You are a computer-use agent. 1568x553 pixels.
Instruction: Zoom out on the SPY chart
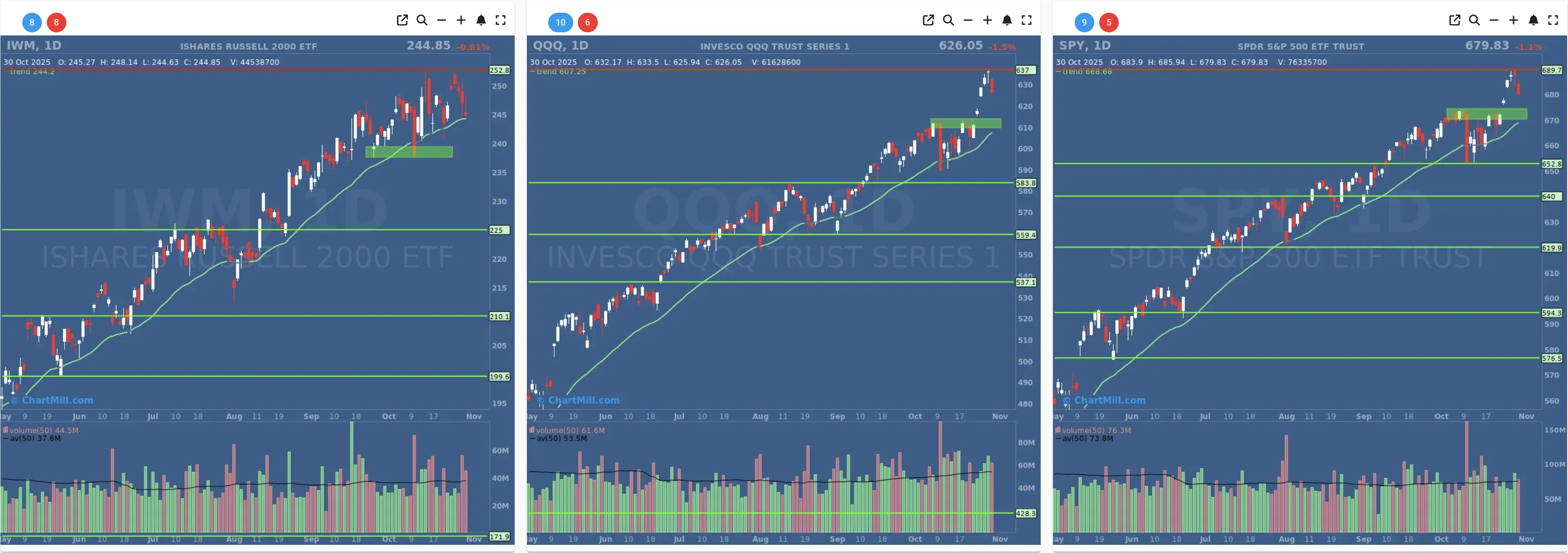1494,20
